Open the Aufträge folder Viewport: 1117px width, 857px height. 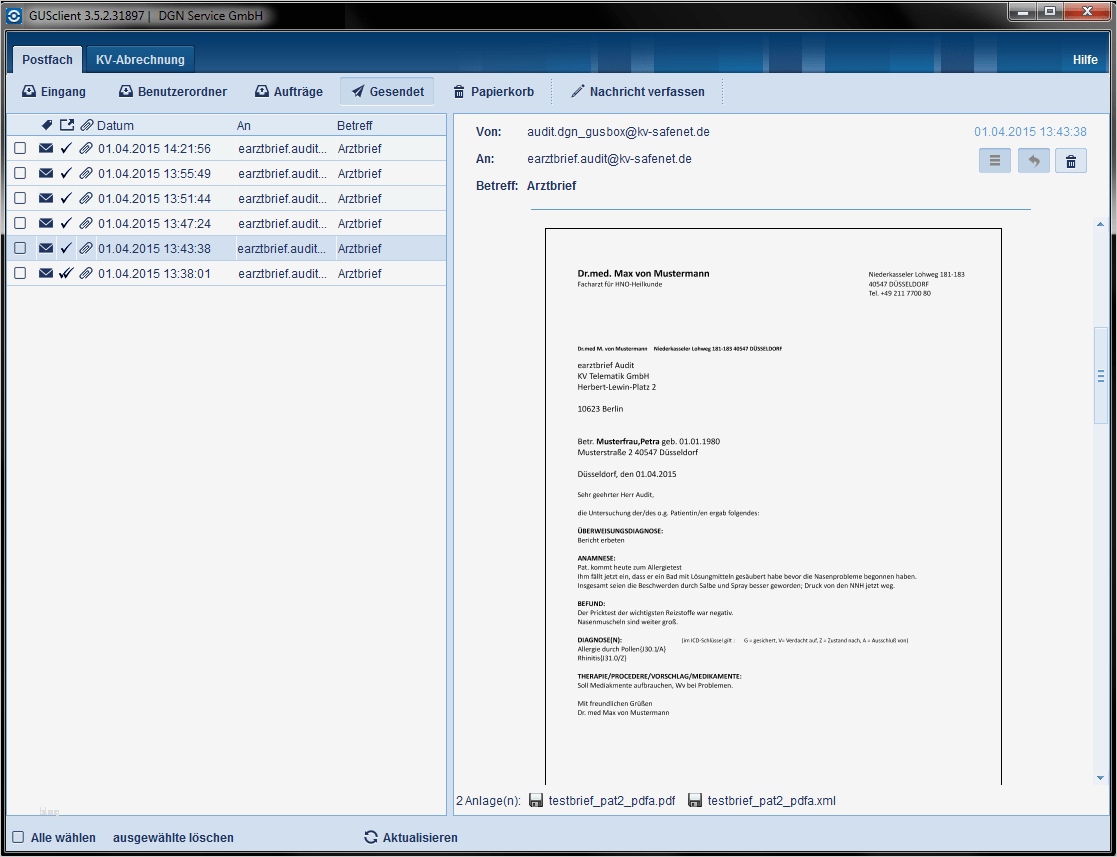289,92
